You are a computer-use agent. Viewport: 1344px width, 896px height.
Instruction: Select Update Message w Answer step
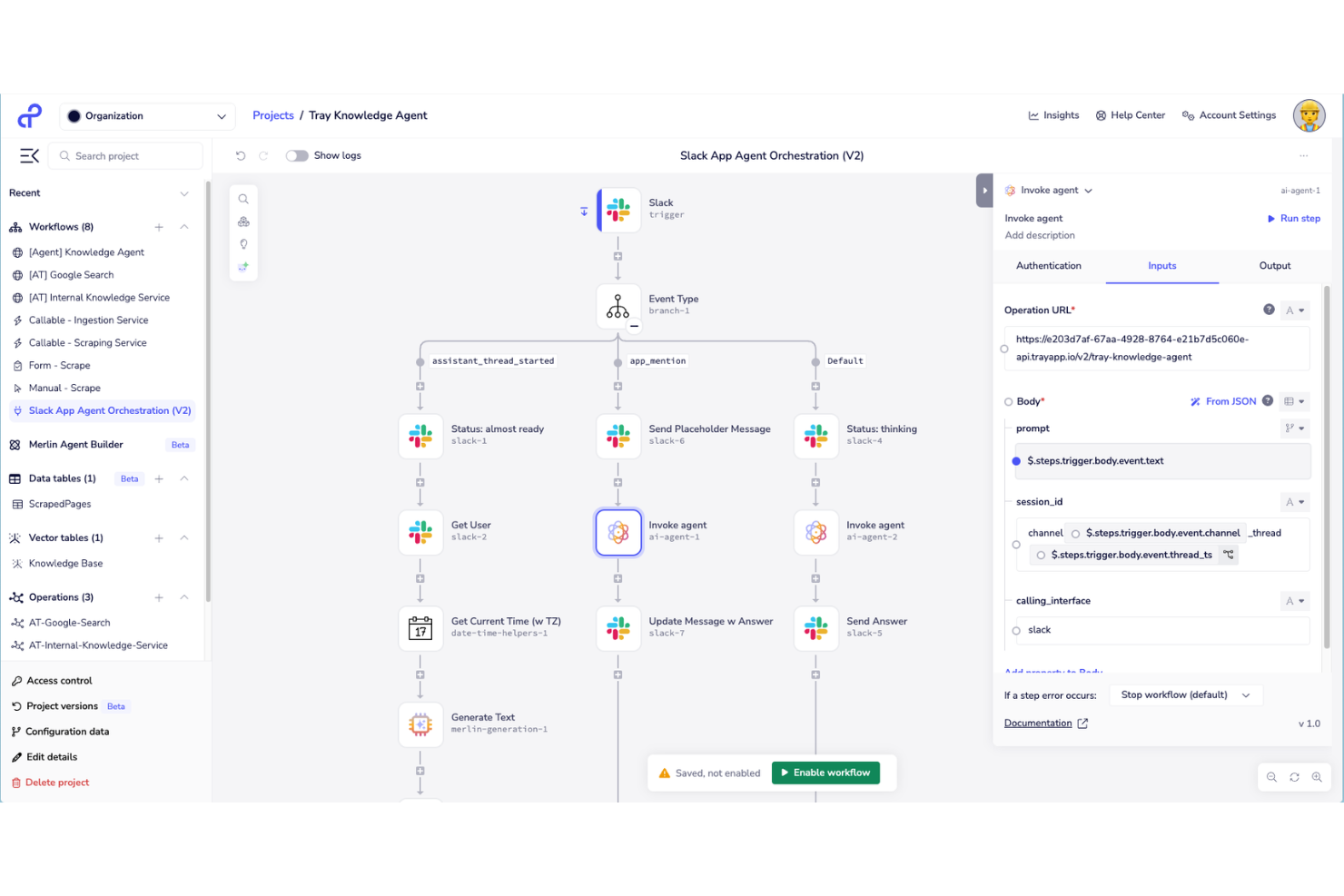coord(618,628)
